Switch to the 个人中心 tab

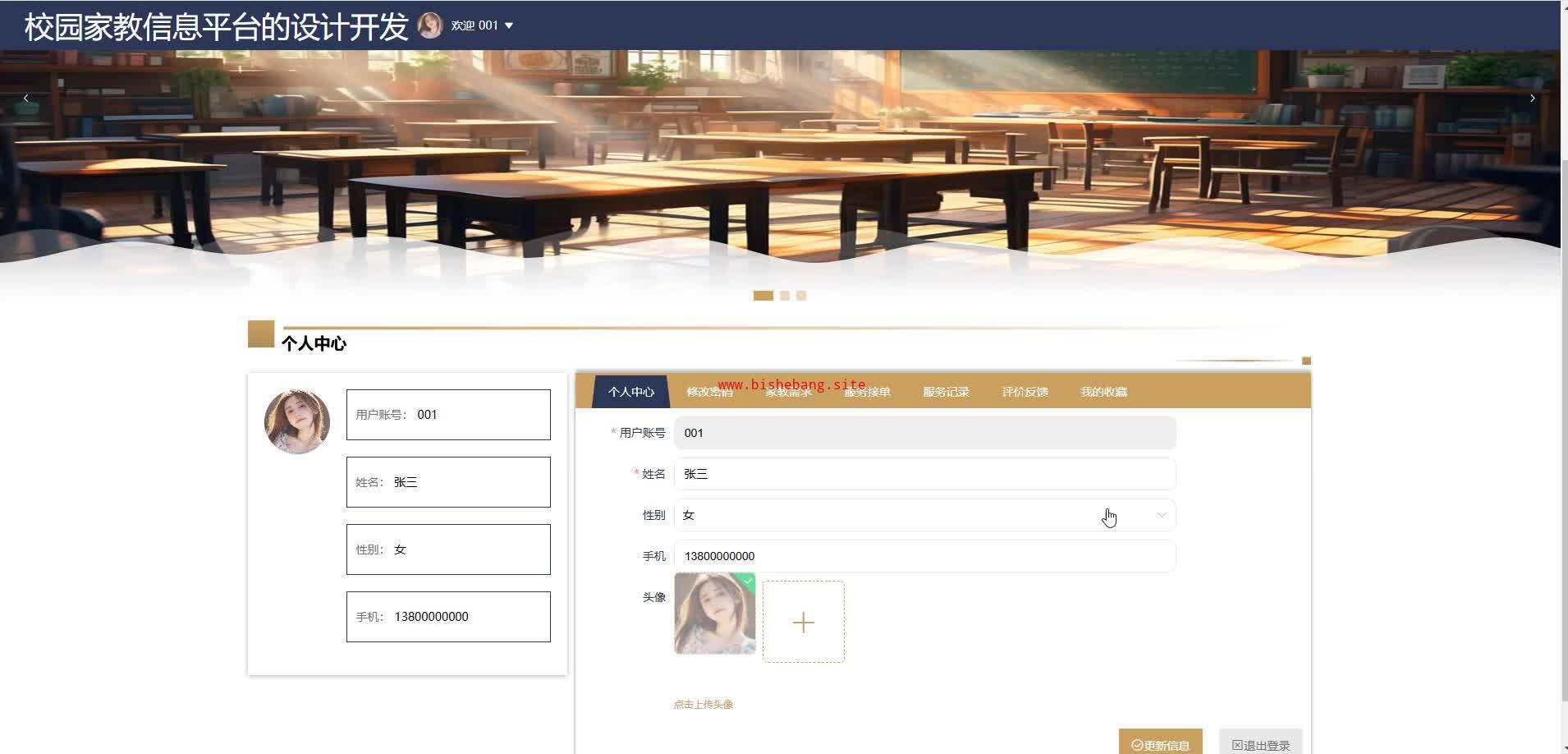(x=630, y=392)
